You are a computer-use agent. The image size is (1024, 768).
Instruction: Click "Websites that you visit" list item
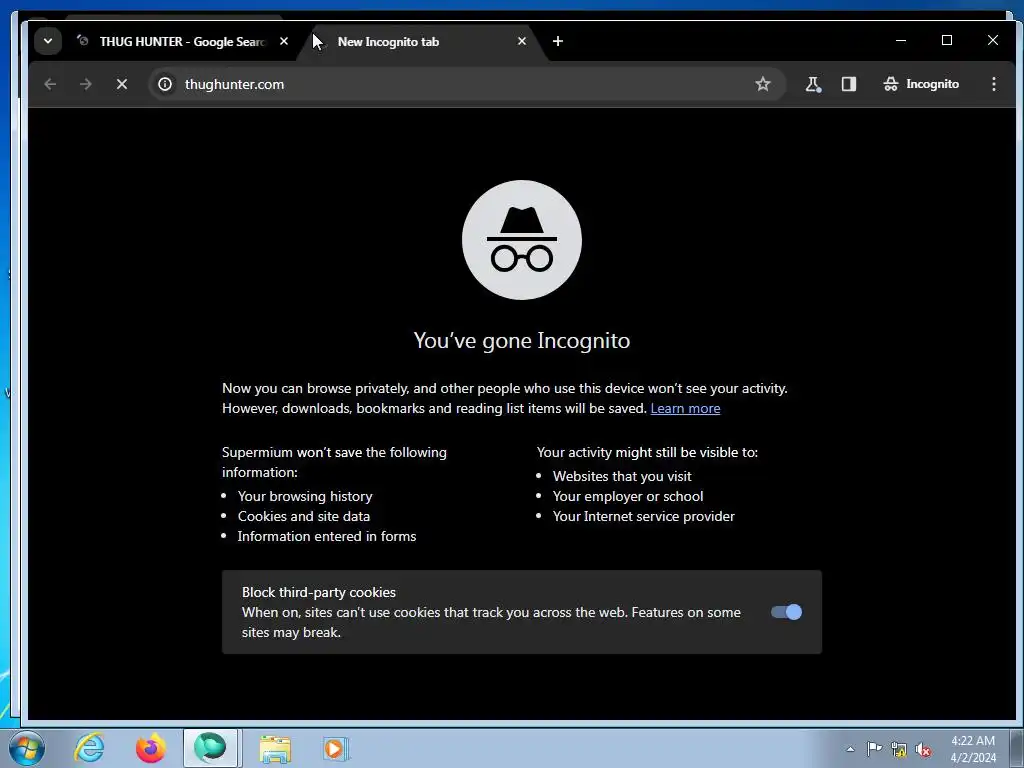(622, 476)
